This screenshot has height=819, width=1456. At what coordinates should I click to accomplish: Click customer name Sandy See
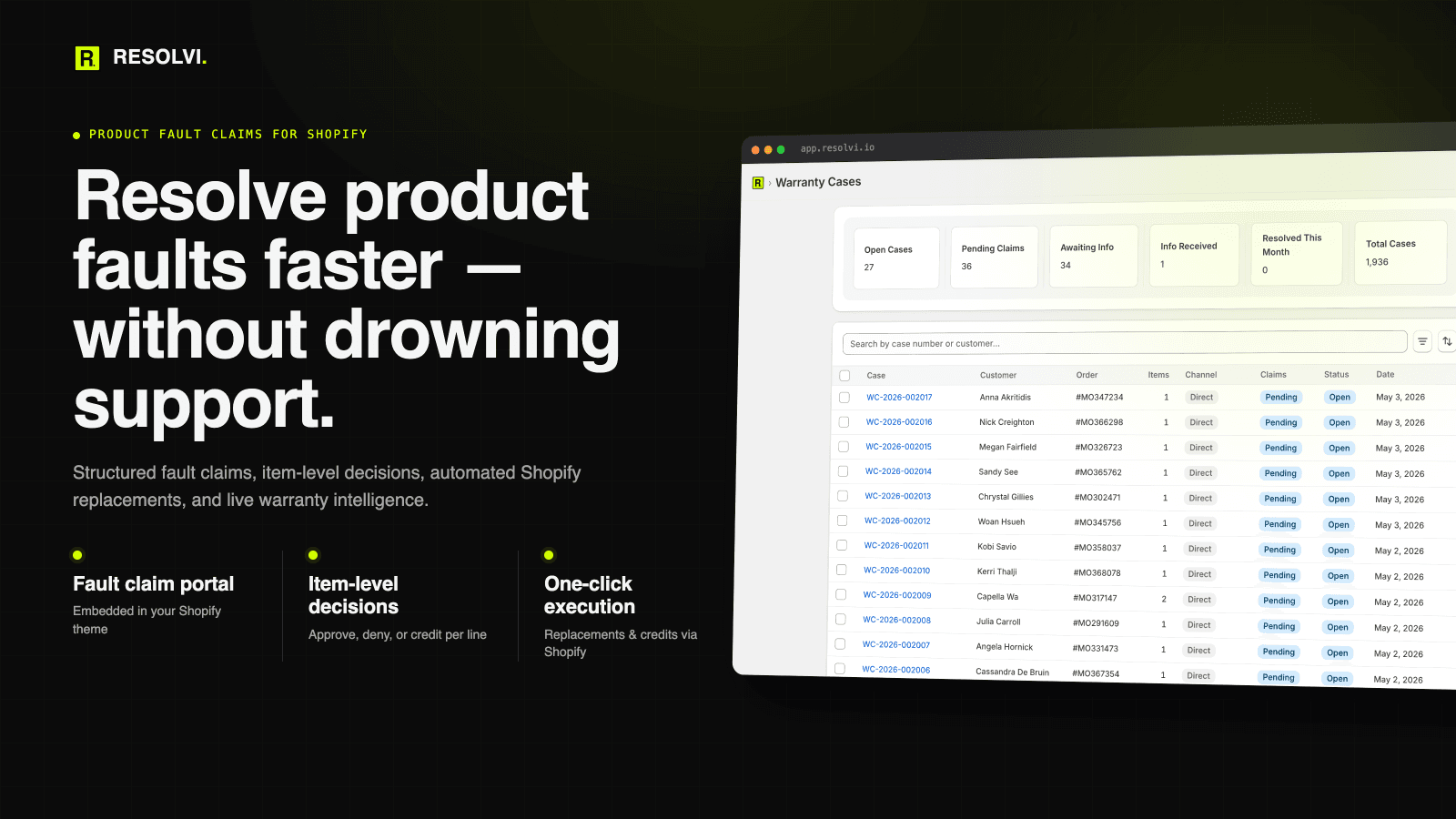(998, 472)
